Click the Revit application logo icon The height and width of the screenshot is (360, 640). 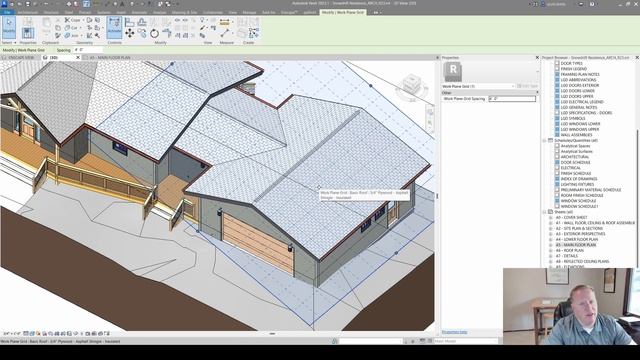(4, 4)
